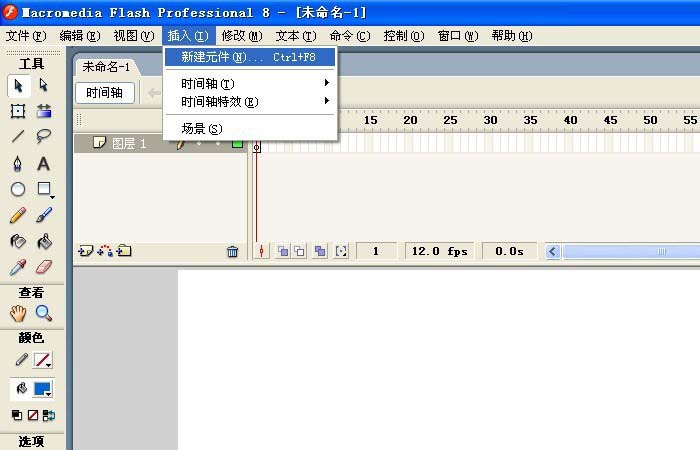Viewport: 700px width, 450px height.
Task: Select the Hand tool
Action: coord(18,313)
